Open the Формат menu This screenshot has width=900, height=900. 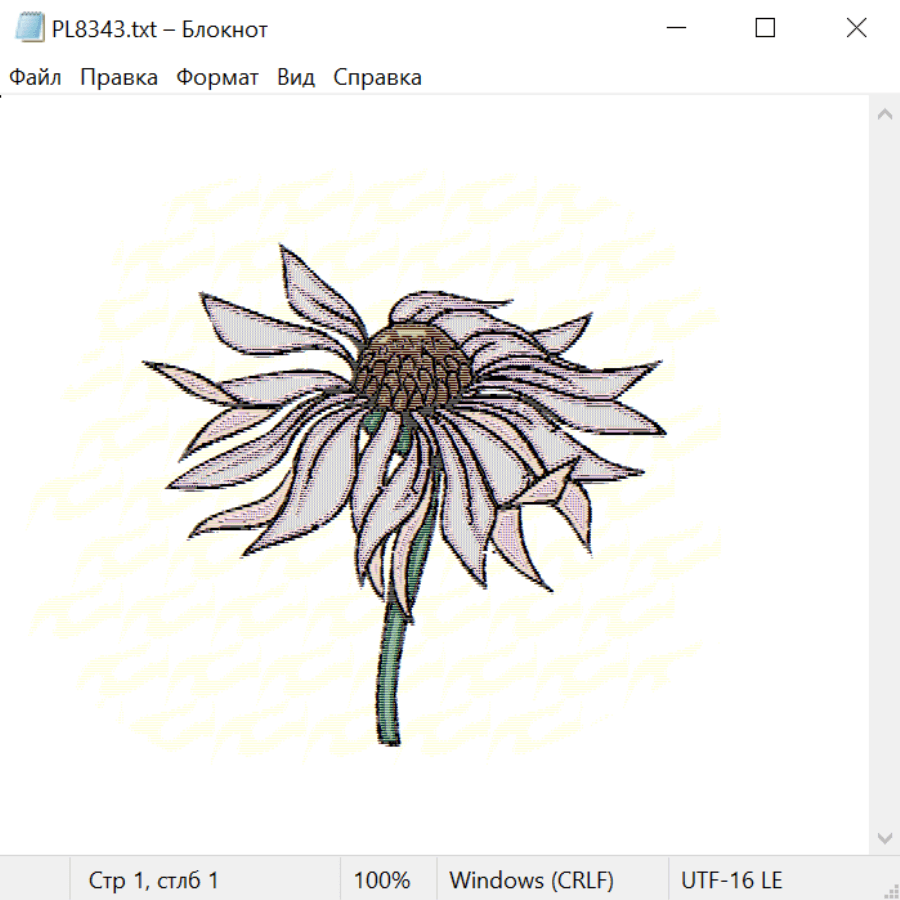click(x=217, y=77)
